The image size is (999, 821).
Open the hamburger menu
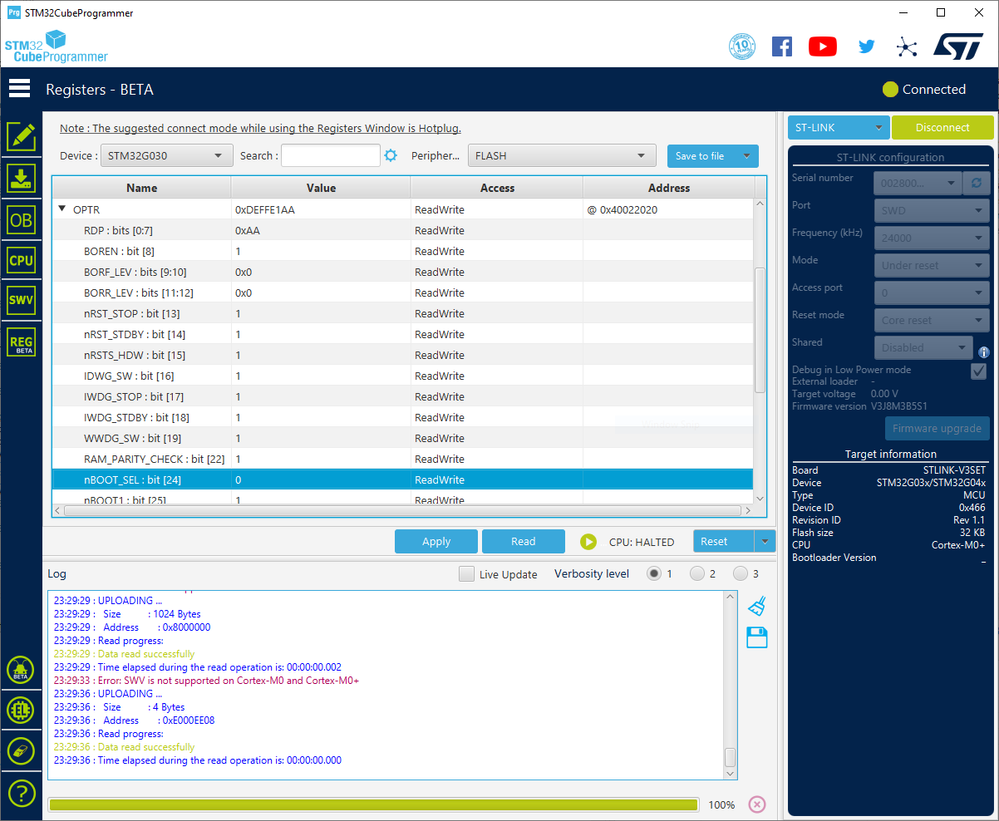coord(19,89)
